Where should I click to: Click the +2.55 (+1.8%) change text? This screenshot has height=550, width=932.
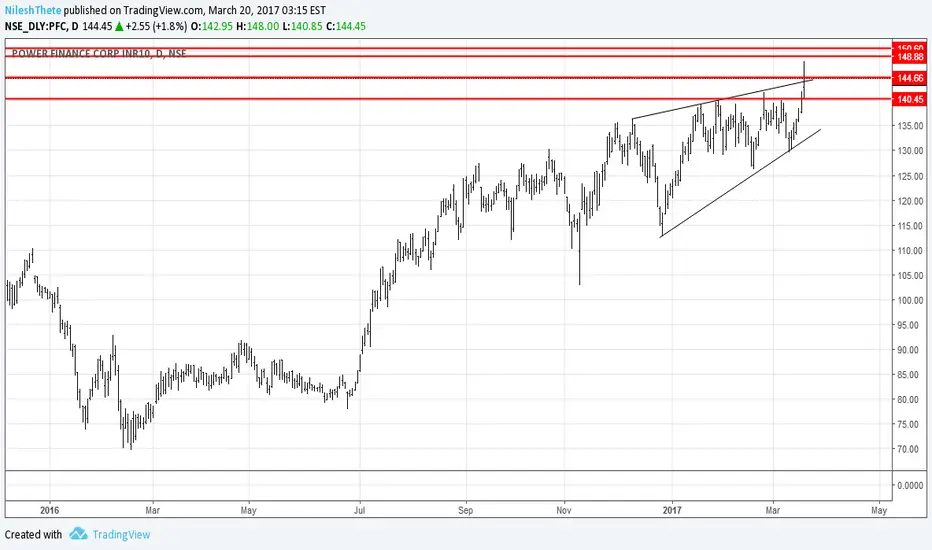[x=156, y=26]
